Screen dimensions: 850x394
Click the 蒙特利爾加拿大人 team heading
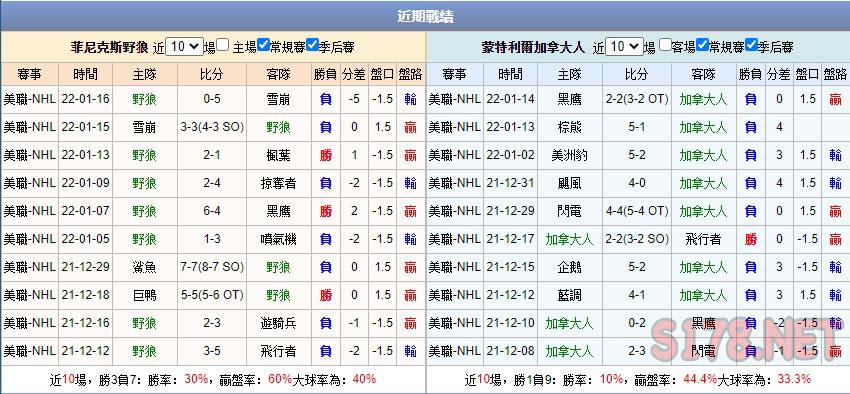pyautogui.click(x=533, y=47)
